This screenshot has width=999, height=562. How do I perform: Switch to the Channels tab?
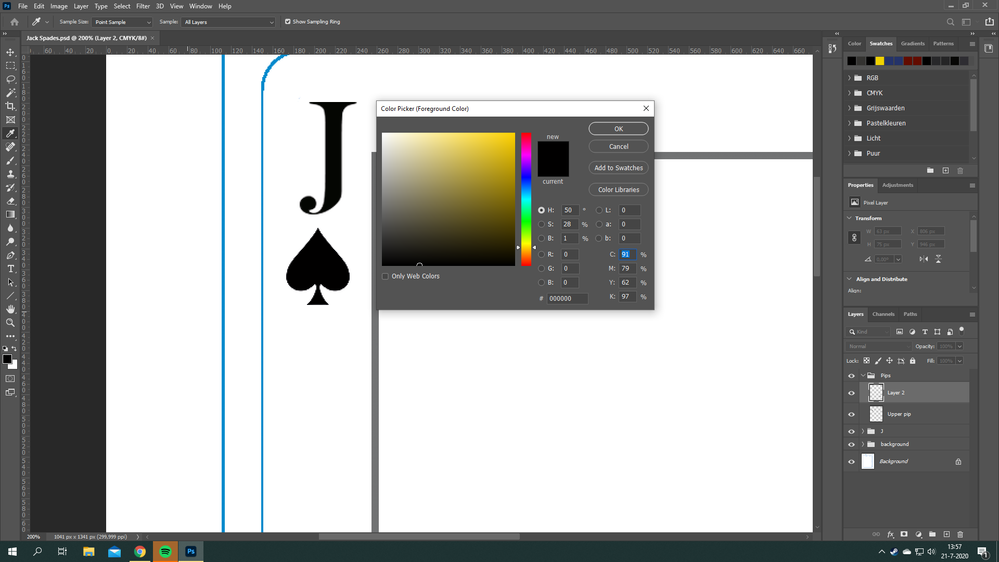pyautogui.click(x=883, y=314)
